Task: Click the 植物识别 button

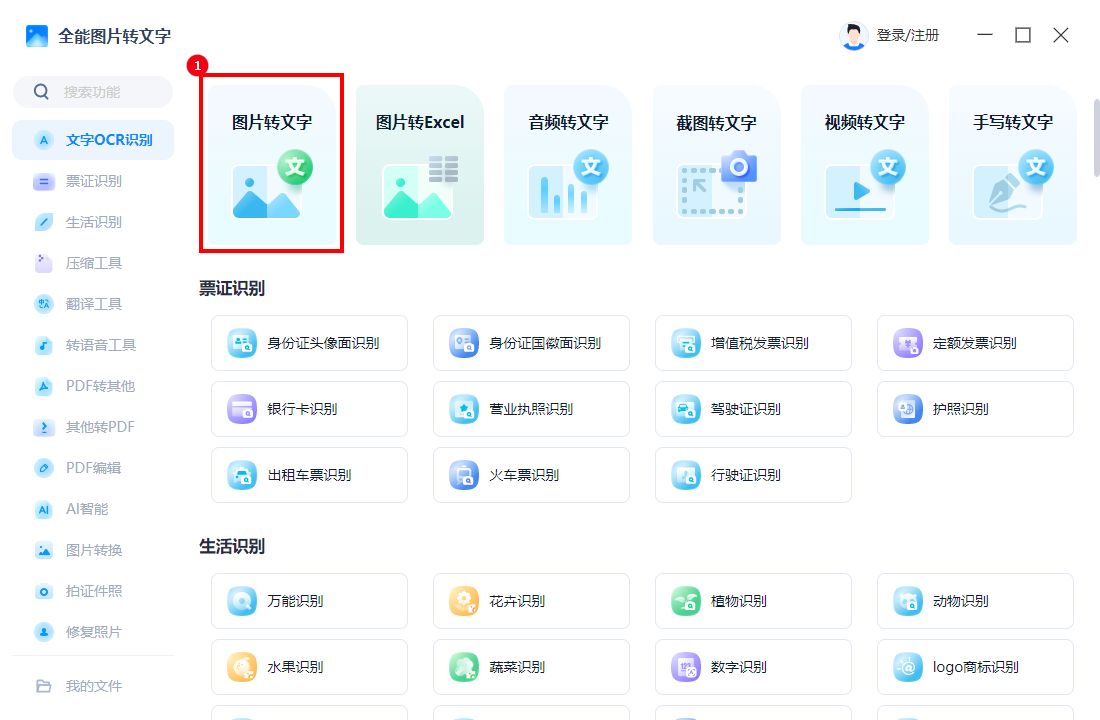Action: pyautogui.click(x=753, y=601)
